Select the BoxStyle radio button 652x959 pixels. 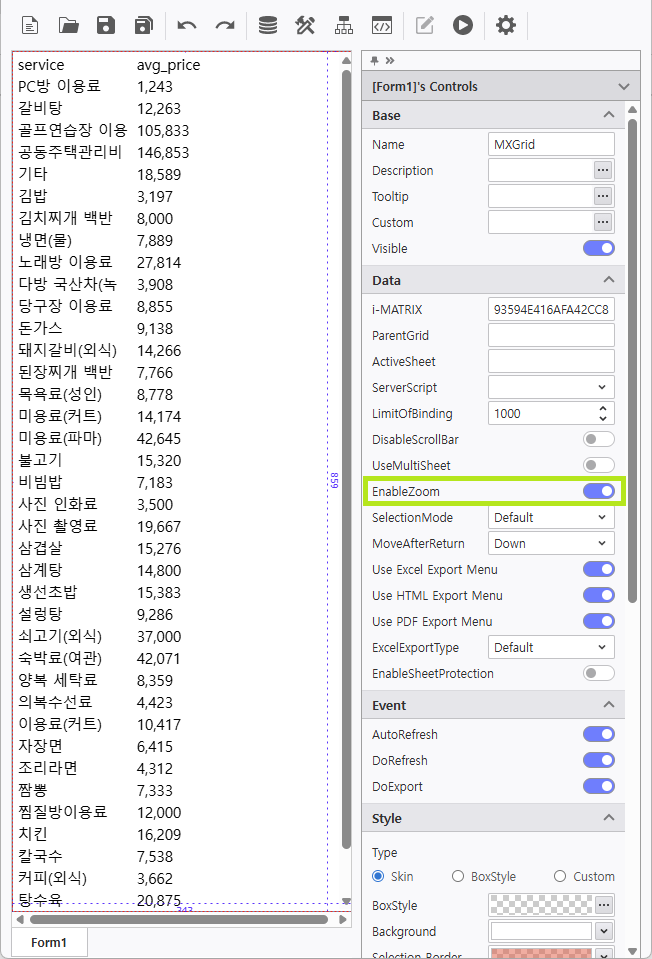tap(458, 876)
